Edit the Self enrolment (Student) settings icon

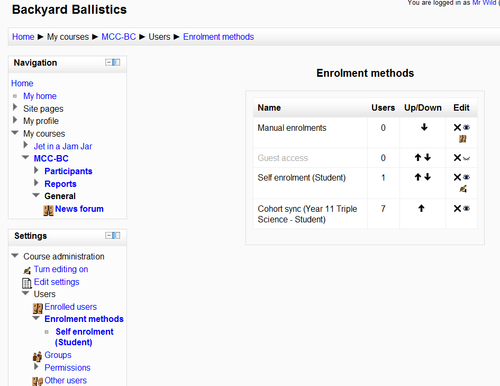463,189
